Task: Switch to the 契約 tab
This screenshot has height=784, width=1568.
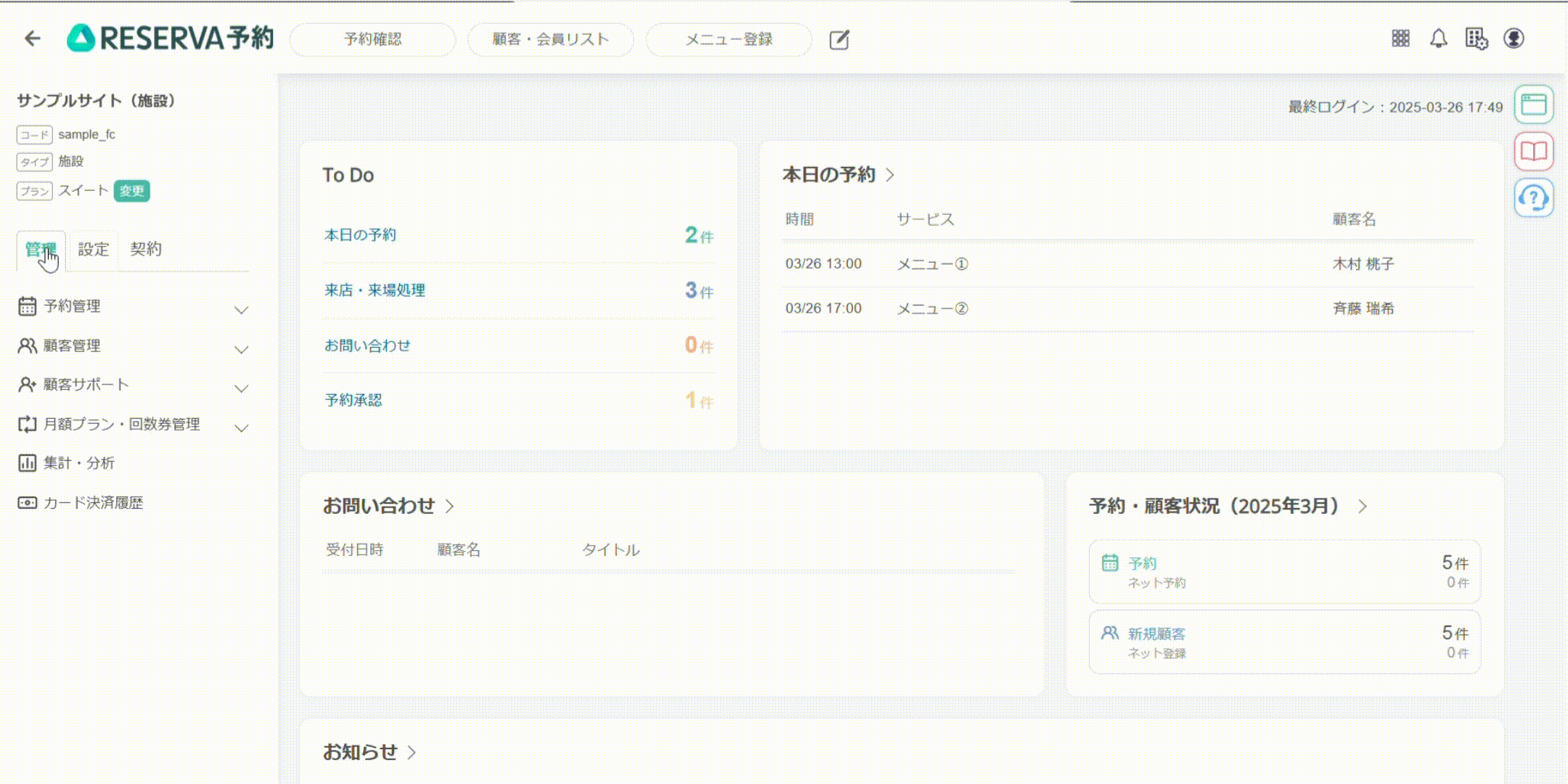Action: click(145, 249)
